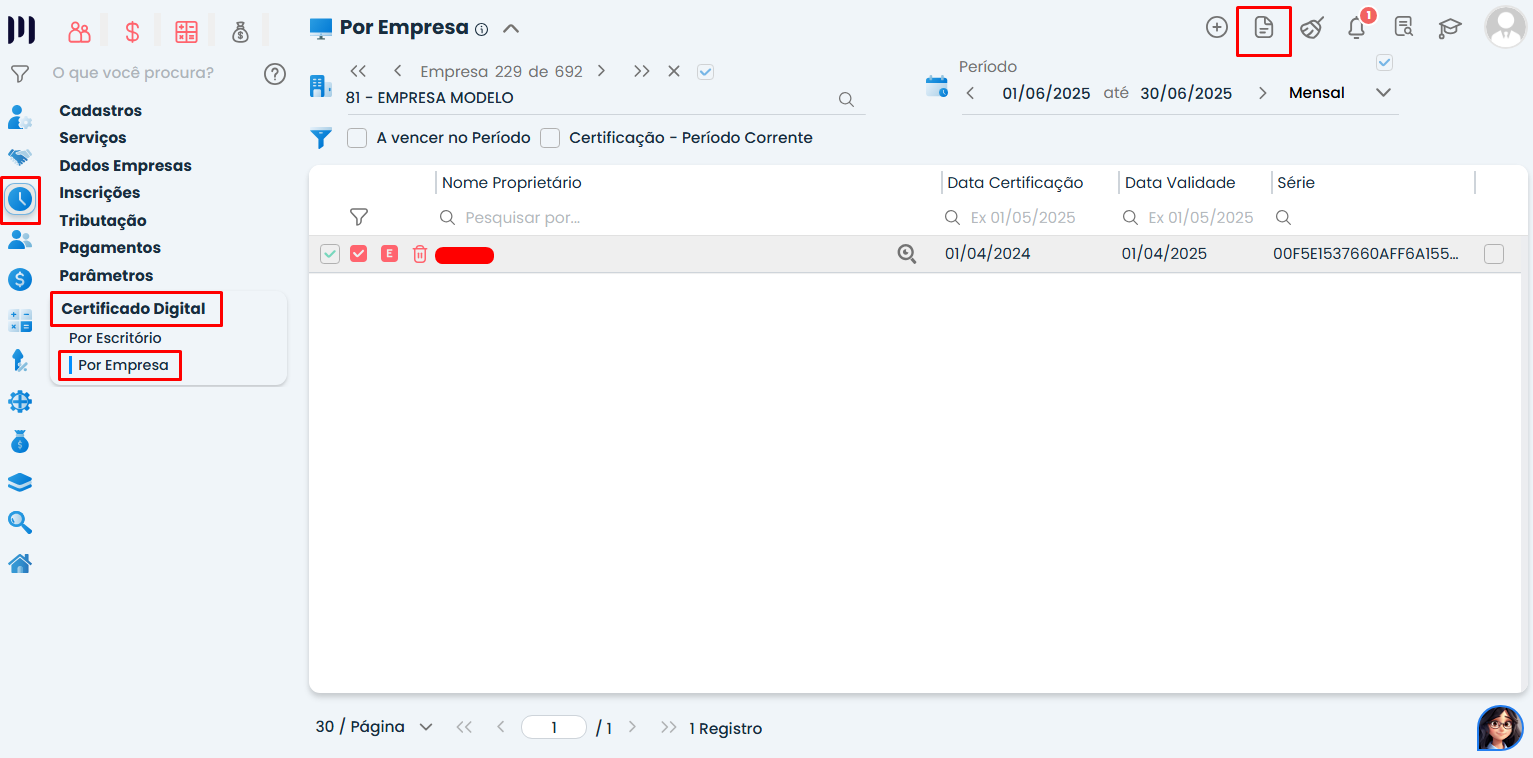Click the plus circle add icon

pos(1217,28)
